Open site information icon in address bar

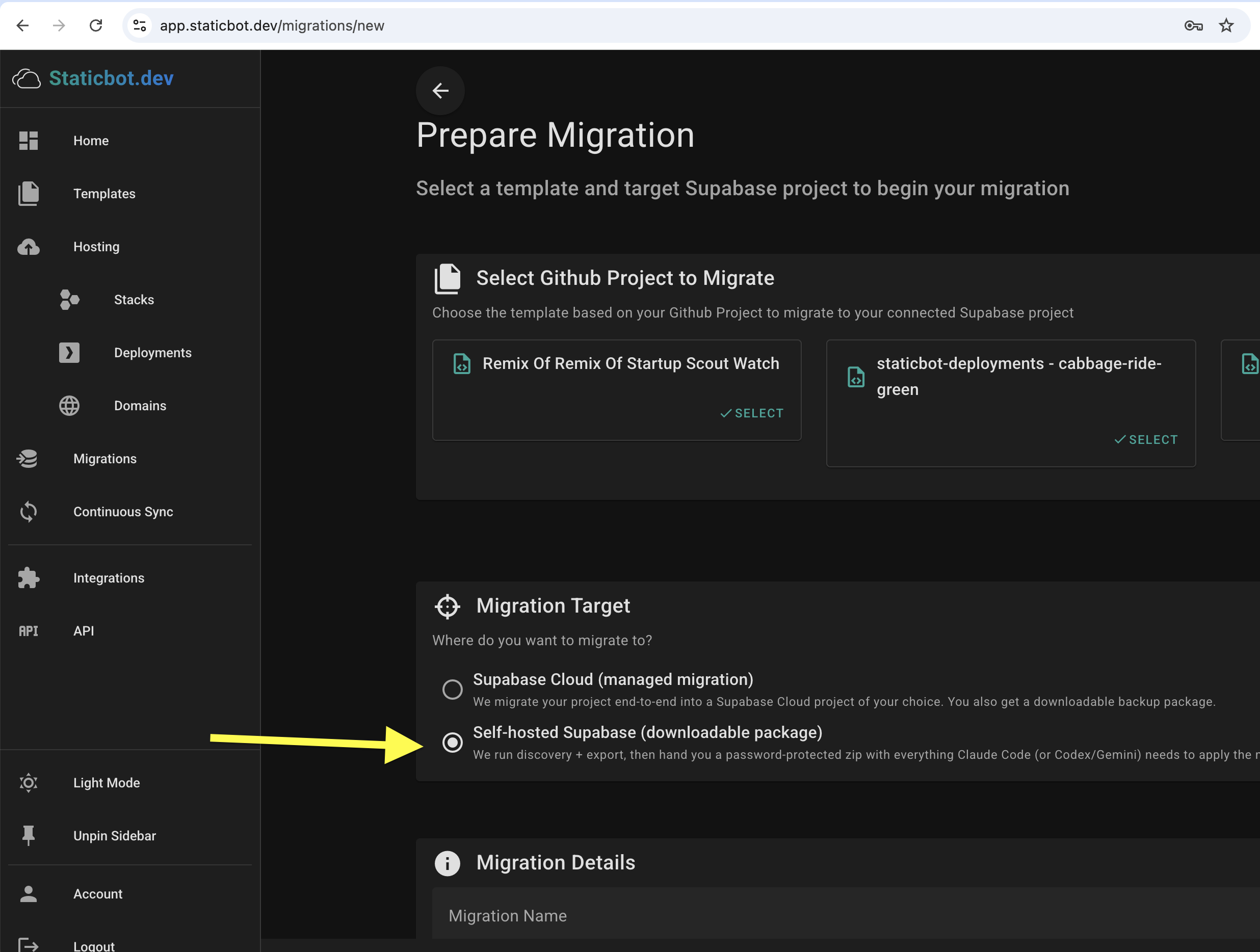140,25
